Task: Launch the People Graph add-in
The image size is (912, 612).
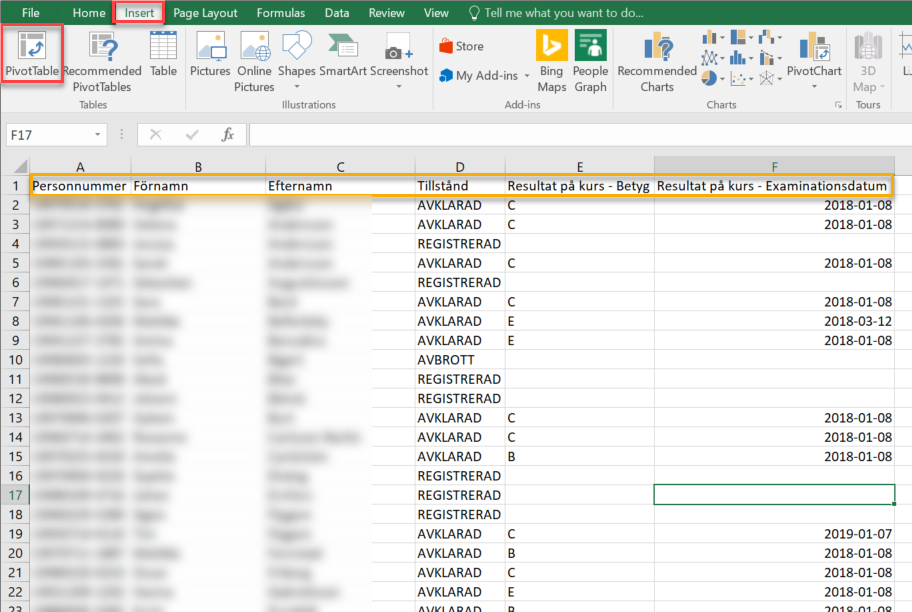Action: coord(590,60)
